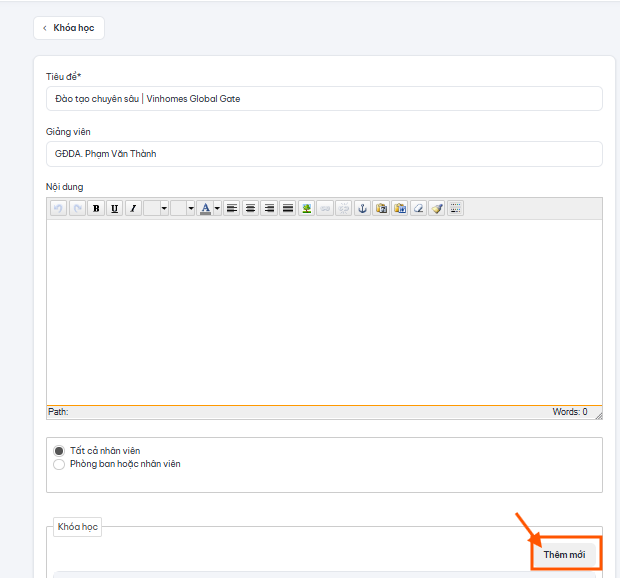Click the Words: 0 counter text
This screenshot has width=620, height=578.
(570, 412)
